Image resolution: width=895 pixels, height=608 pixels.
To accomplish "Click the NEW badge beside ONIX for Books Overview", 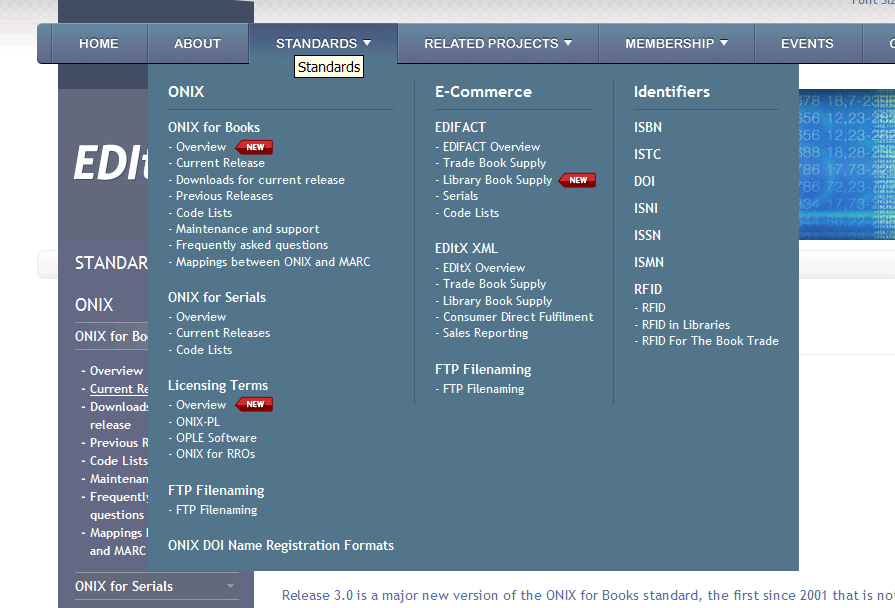I will 254,147.
